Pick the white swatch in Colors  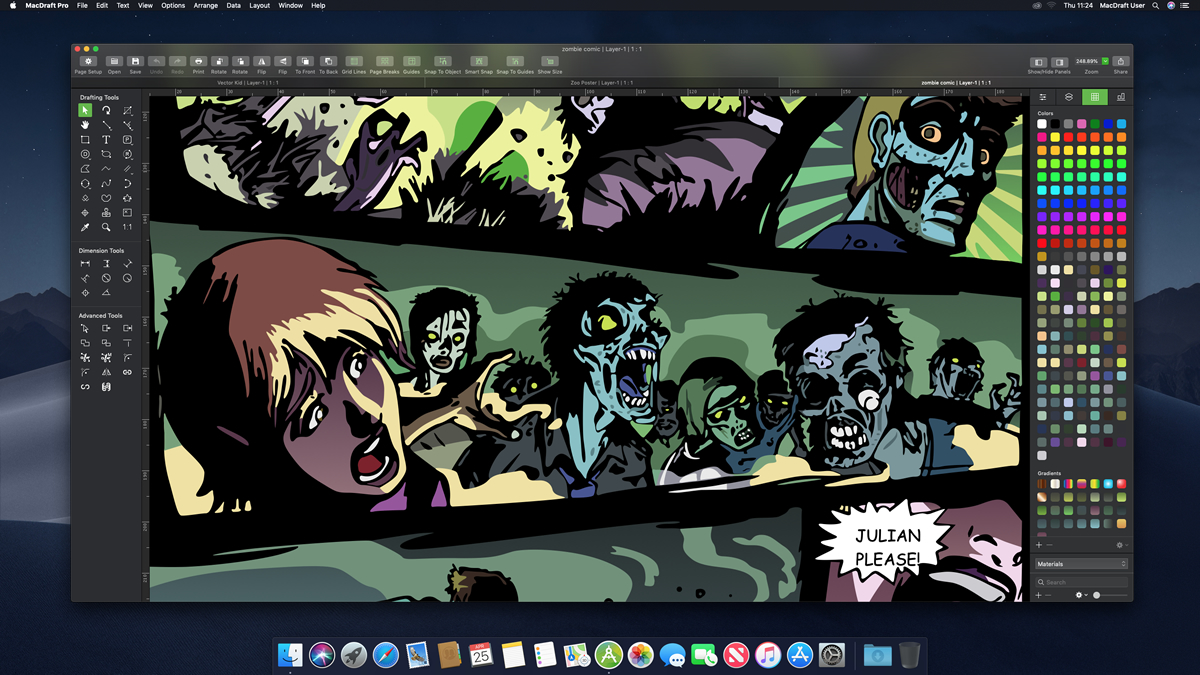point(1042,124)
